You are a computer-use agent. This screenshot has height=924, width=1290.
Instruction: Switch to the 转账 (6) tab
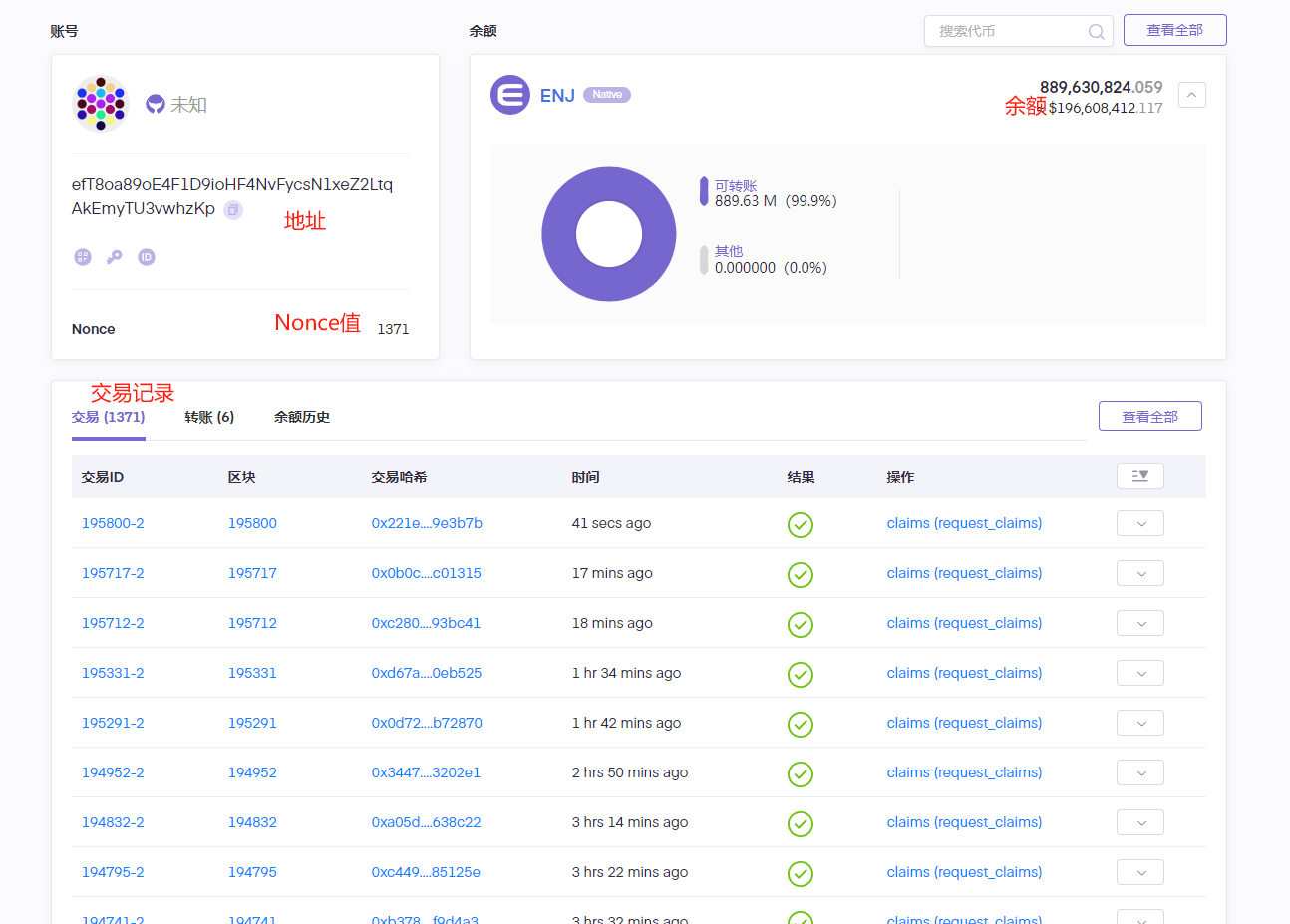pyautogui.click(x=209, y=417)
